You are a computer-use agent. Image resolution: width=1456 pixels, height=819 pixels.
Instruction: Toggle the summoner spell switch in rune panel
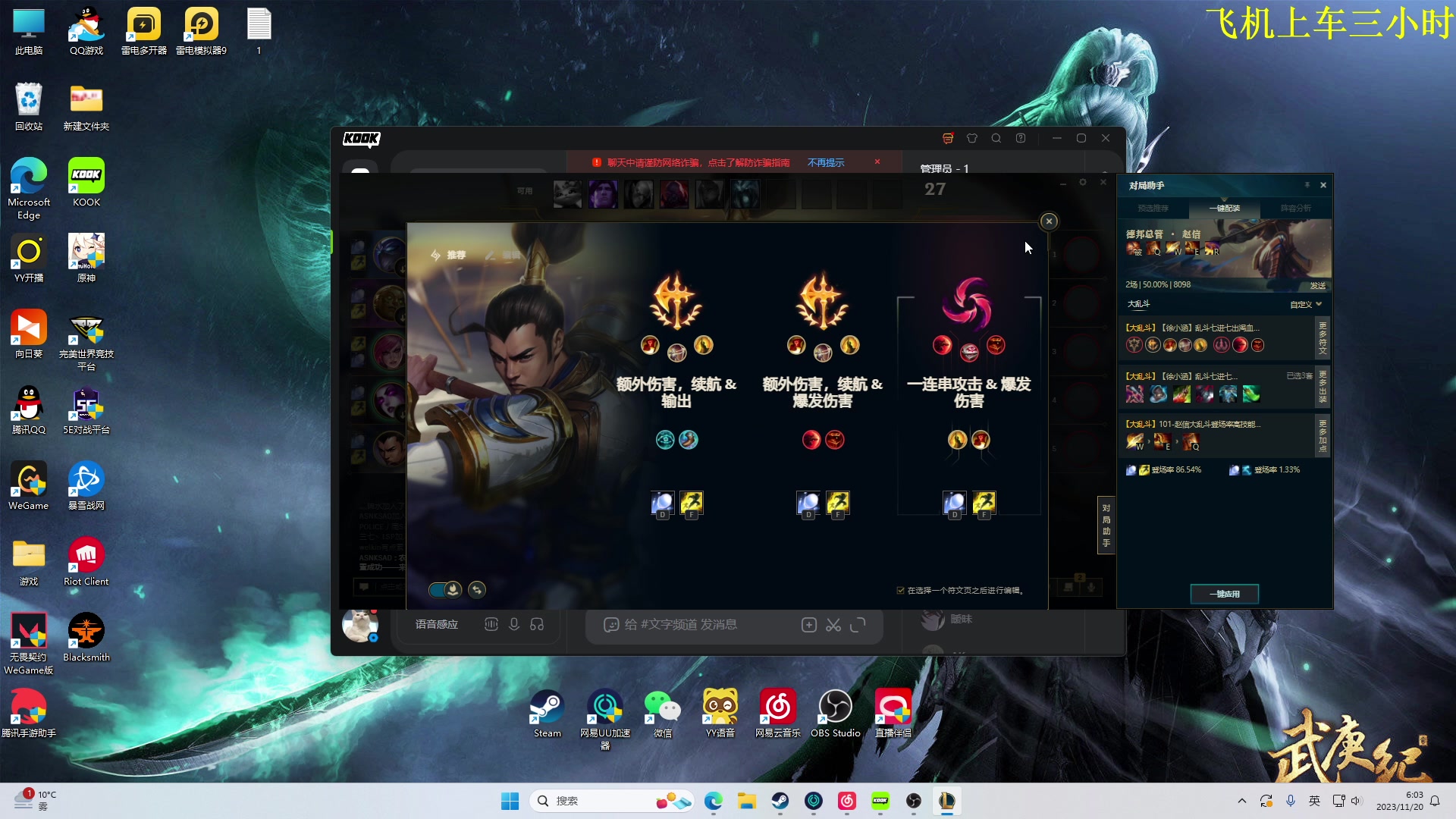445,589
